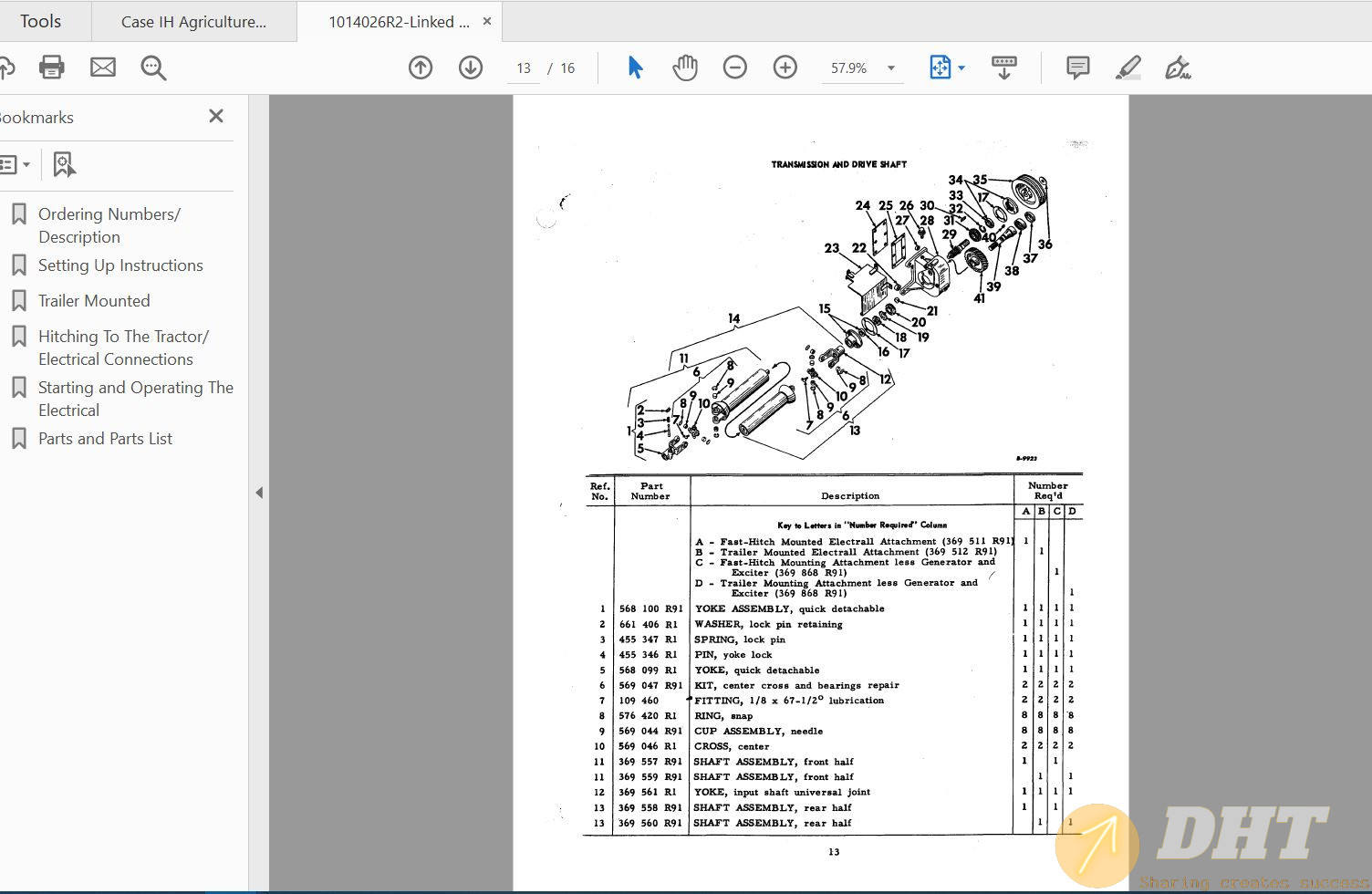Switch to Case IH Agriculture tab

tap(193, 22)
